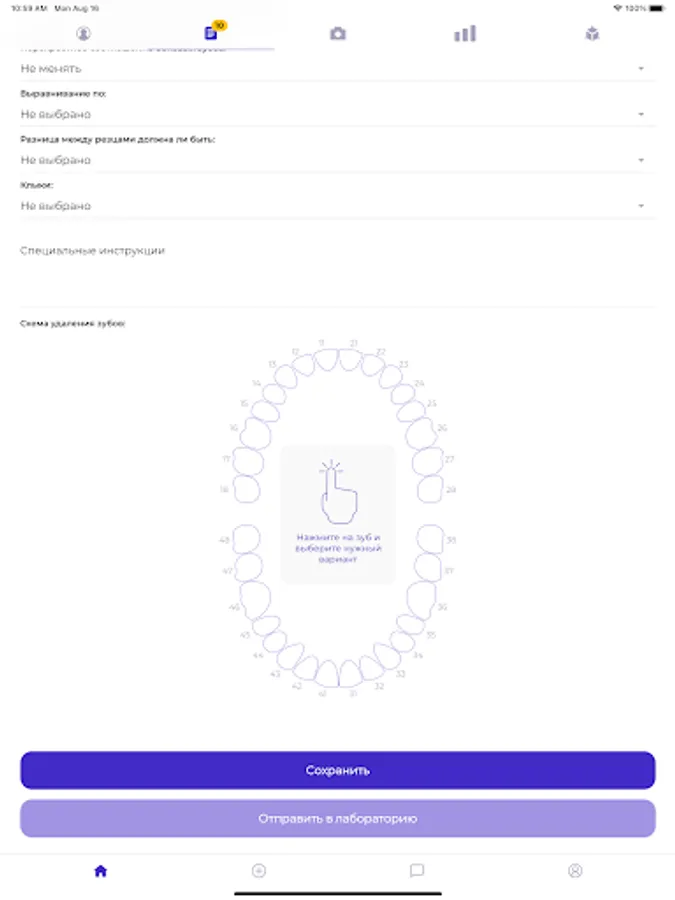Open the patient profile tab icon
This screenshot has height=900, width=675.
(x=83, y=33)
